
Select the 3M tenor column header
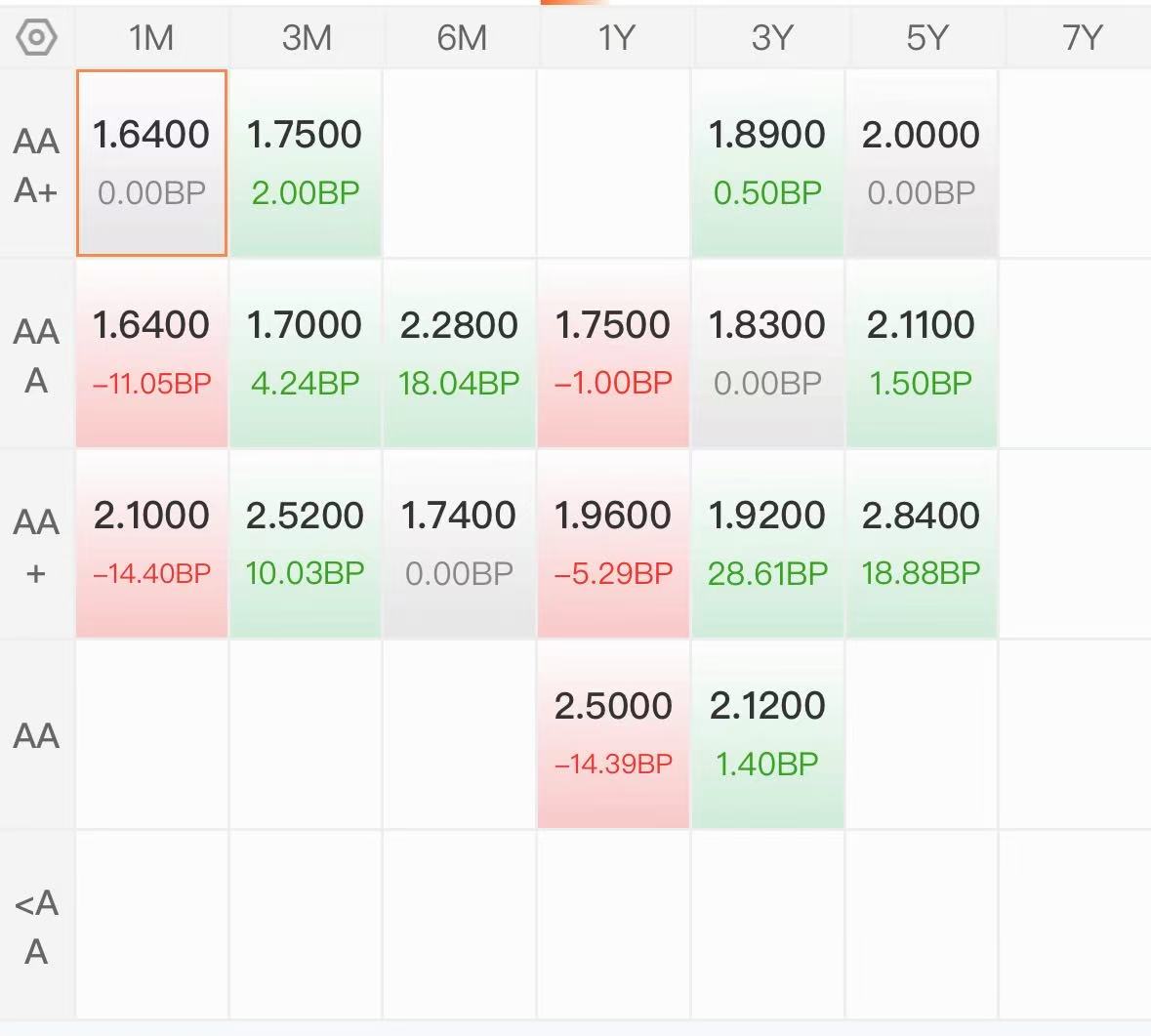[x=306, y=38]
